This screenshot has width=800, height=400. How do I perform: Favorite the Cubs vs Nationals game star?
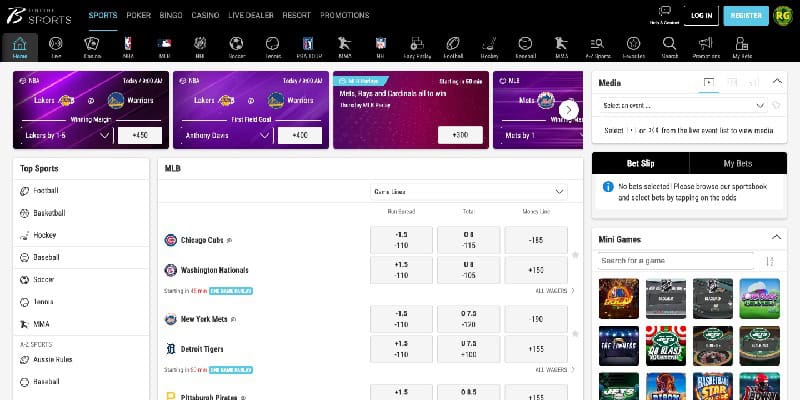[x=576, y=255]
